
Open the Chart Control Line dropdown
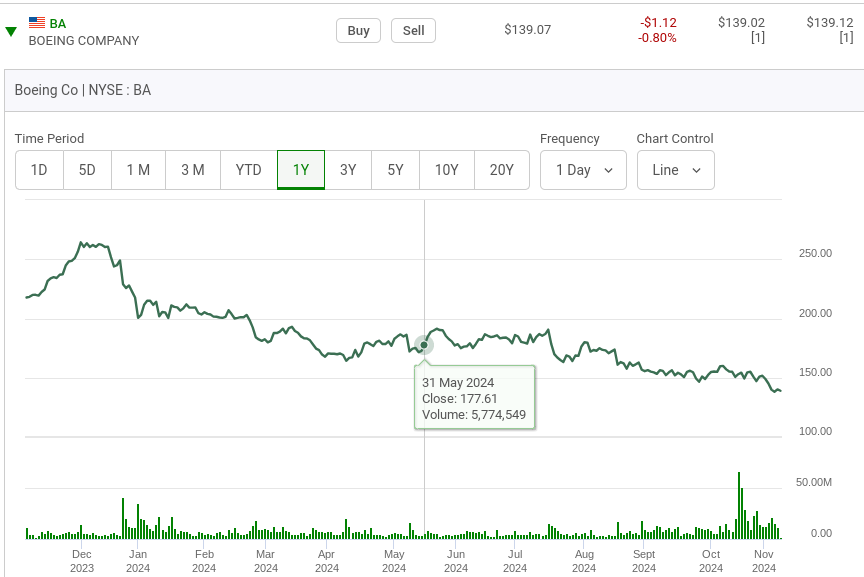pyautogui.click(x=676, y=170)
